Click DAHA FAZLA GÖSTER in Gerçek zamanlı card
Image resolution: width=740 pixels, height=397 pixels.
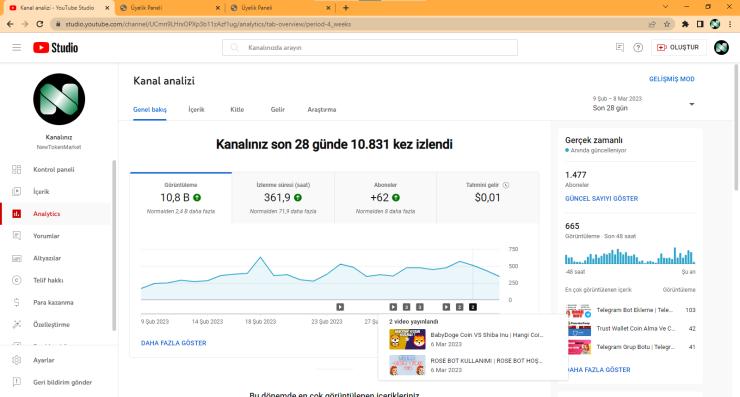[598, 370]
